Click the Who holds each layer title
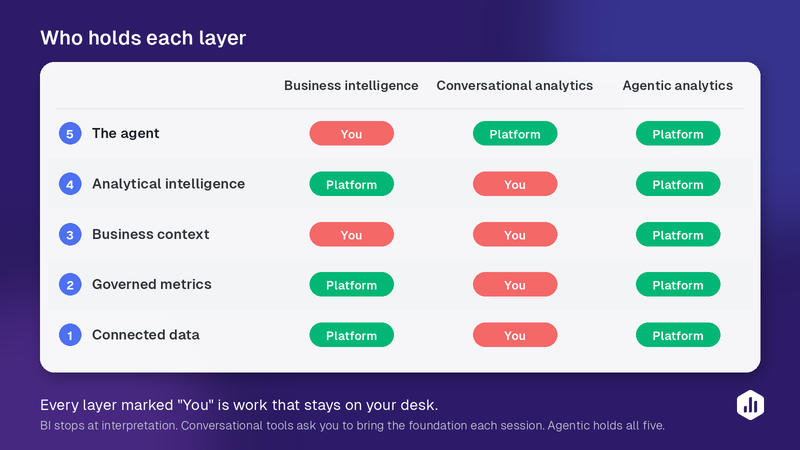This screenshot has width=800, height=450. point(143,38)
